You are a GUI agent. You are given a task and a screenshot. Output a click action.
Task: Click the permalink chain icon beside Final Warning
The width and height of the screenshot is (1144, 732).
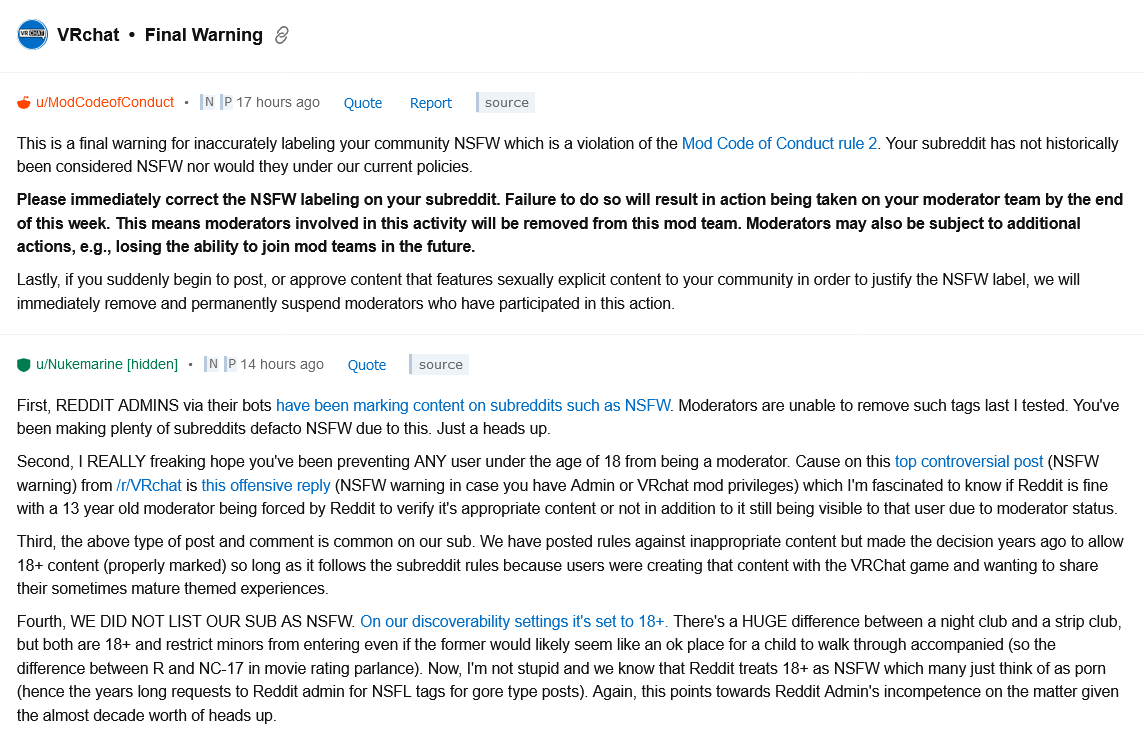point(280,36)
